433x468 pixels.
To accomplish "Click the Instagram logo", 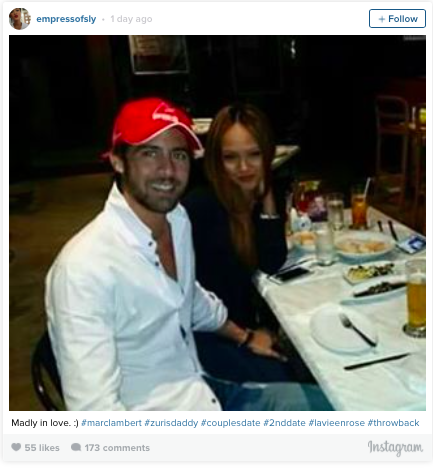I will coord(395,448).
